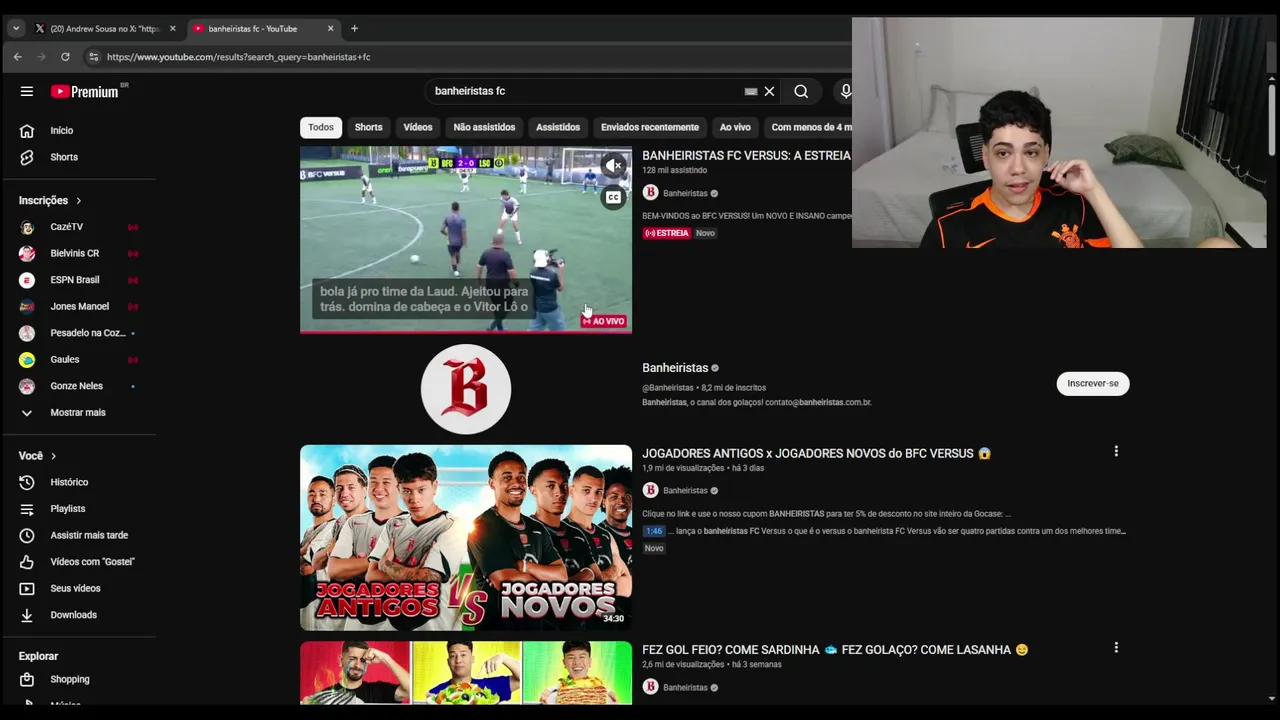The width and height of the screenshot is (1280, 720).
Task: Select the Não assistidos filter chip
Action: tap(484, 127)
